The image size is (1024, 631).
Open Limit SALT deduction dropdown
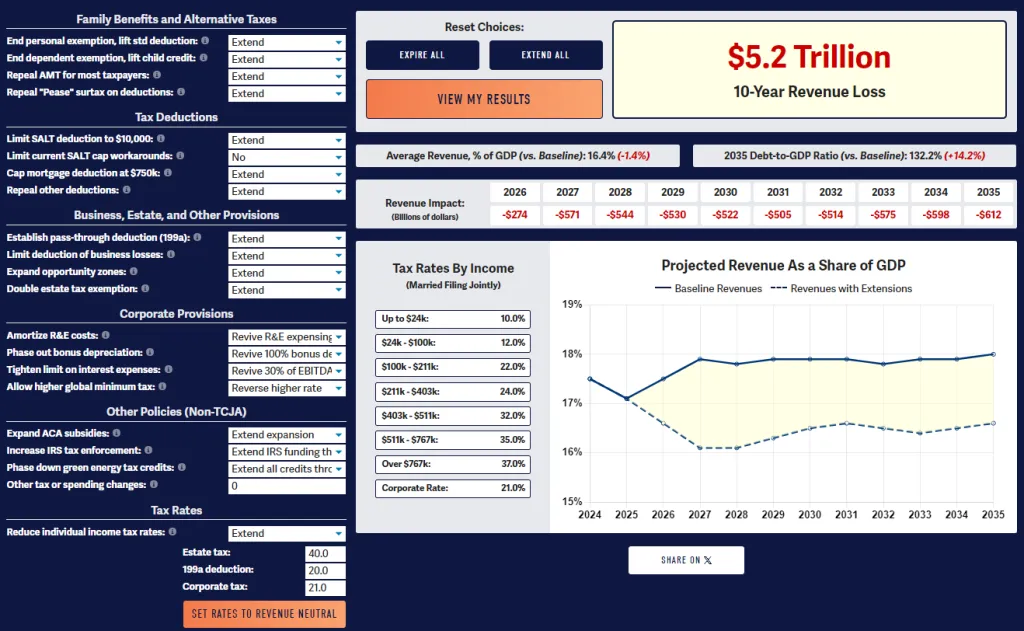(x=287, y=140)
